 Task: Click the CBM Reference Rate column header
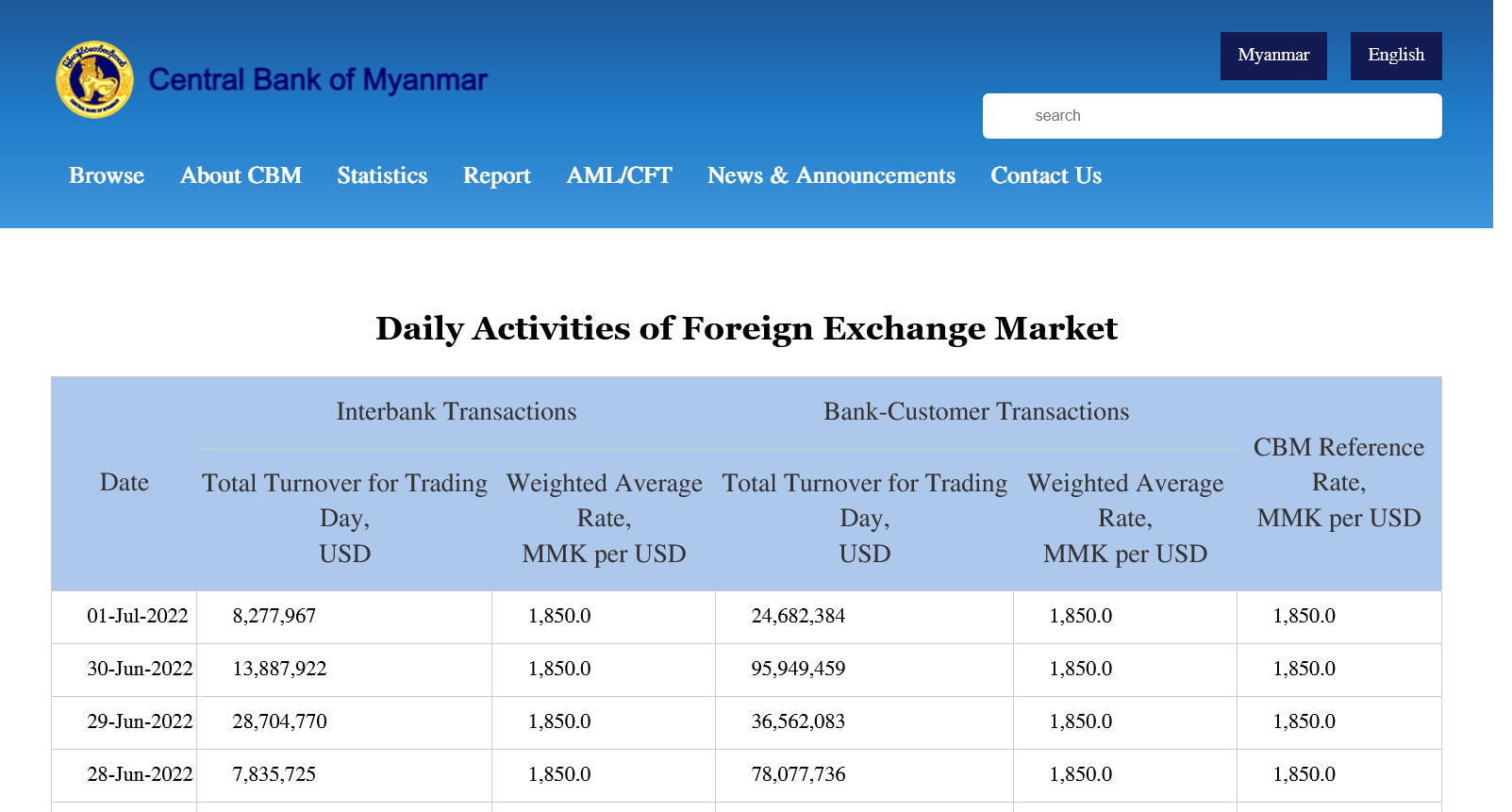[1338, 483]
